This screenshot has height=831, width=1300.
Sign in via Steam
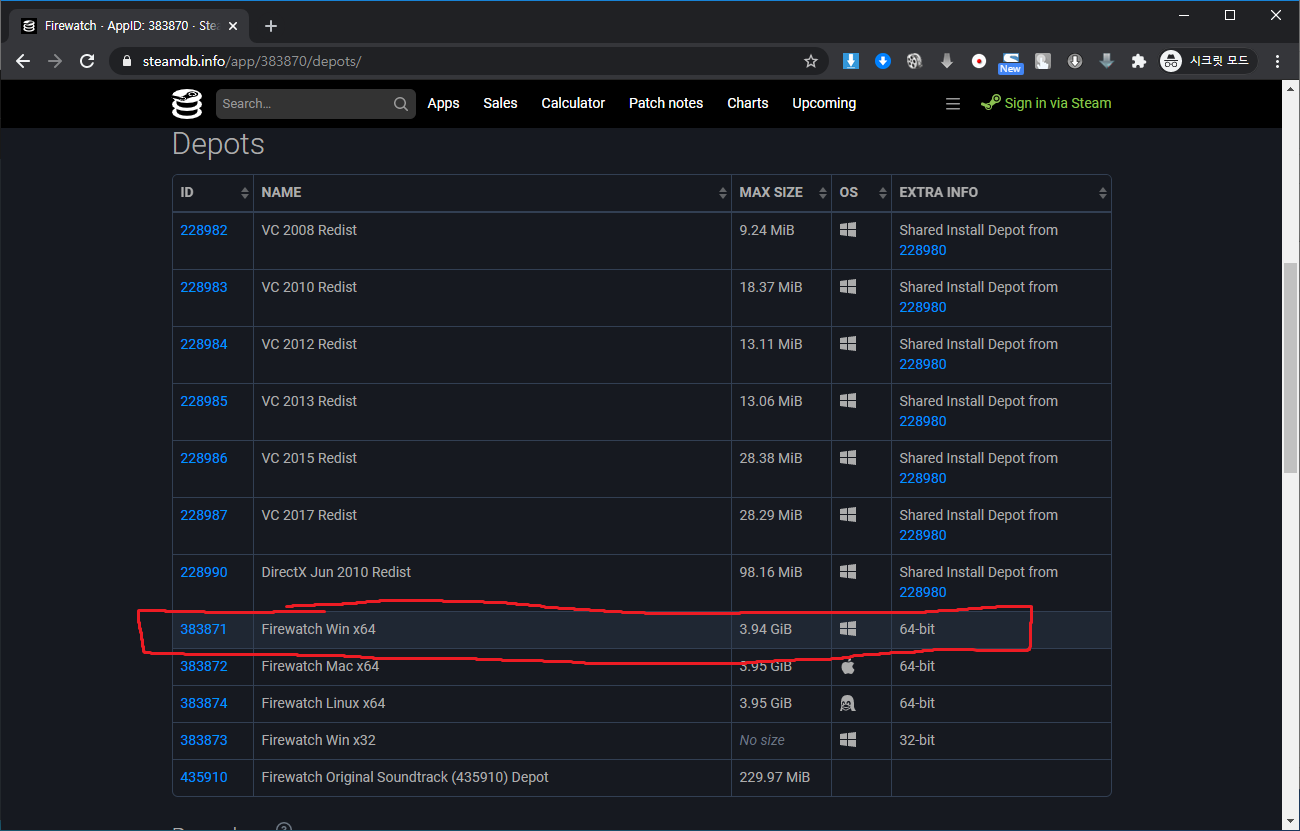tap(1046, 104)
